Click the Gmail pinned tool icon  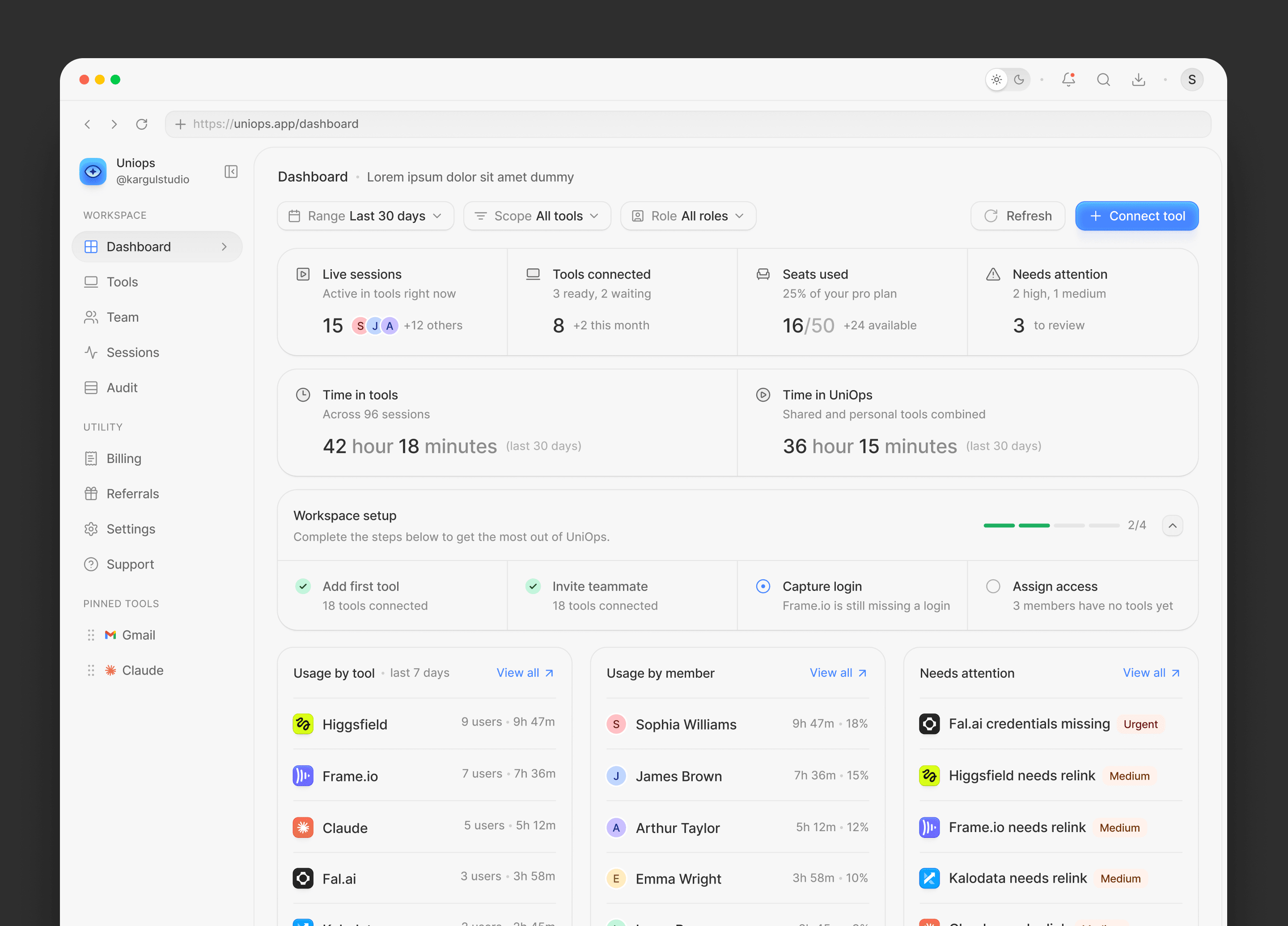[110, 635]
